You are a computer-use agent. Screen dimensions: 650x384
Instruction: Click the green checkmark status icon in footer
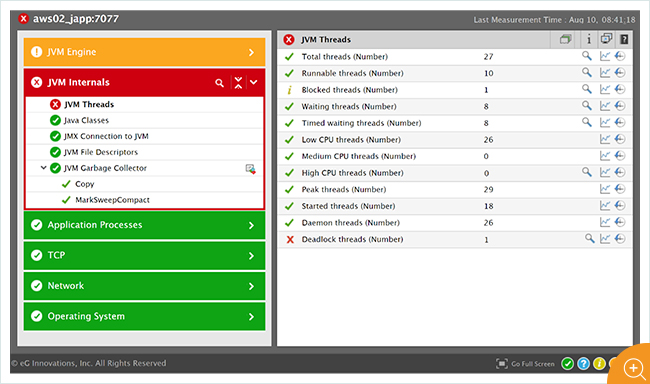click(x=568, y=364)
